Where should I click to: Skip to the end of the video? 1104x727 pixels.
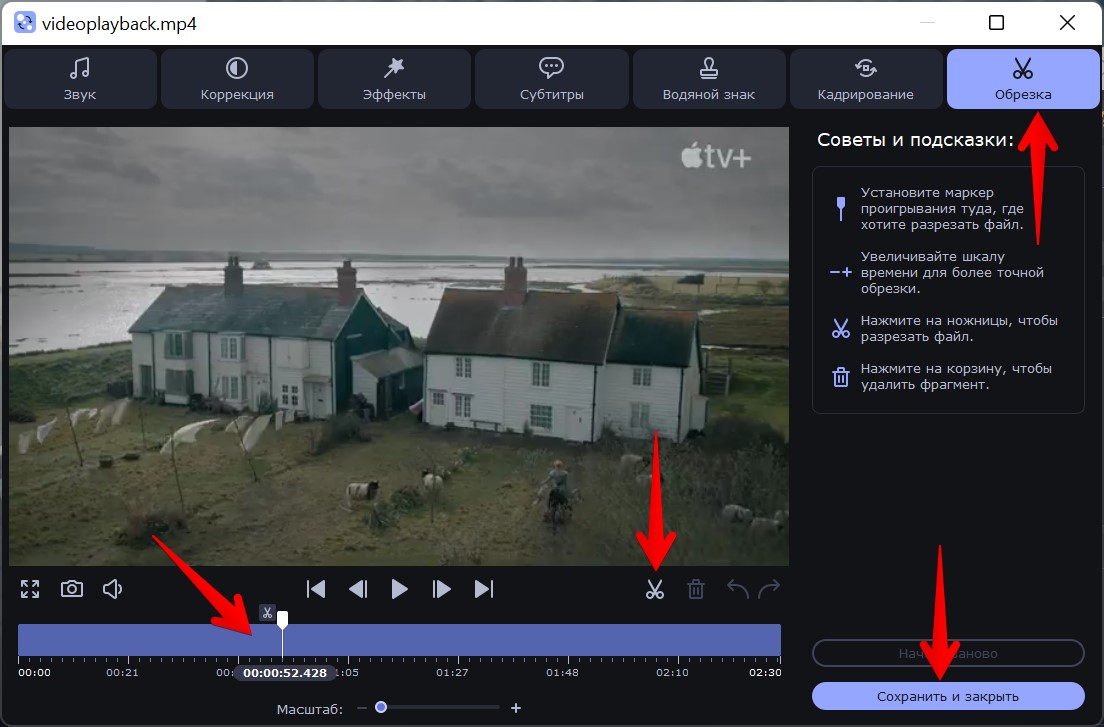(x=484, y=589)
